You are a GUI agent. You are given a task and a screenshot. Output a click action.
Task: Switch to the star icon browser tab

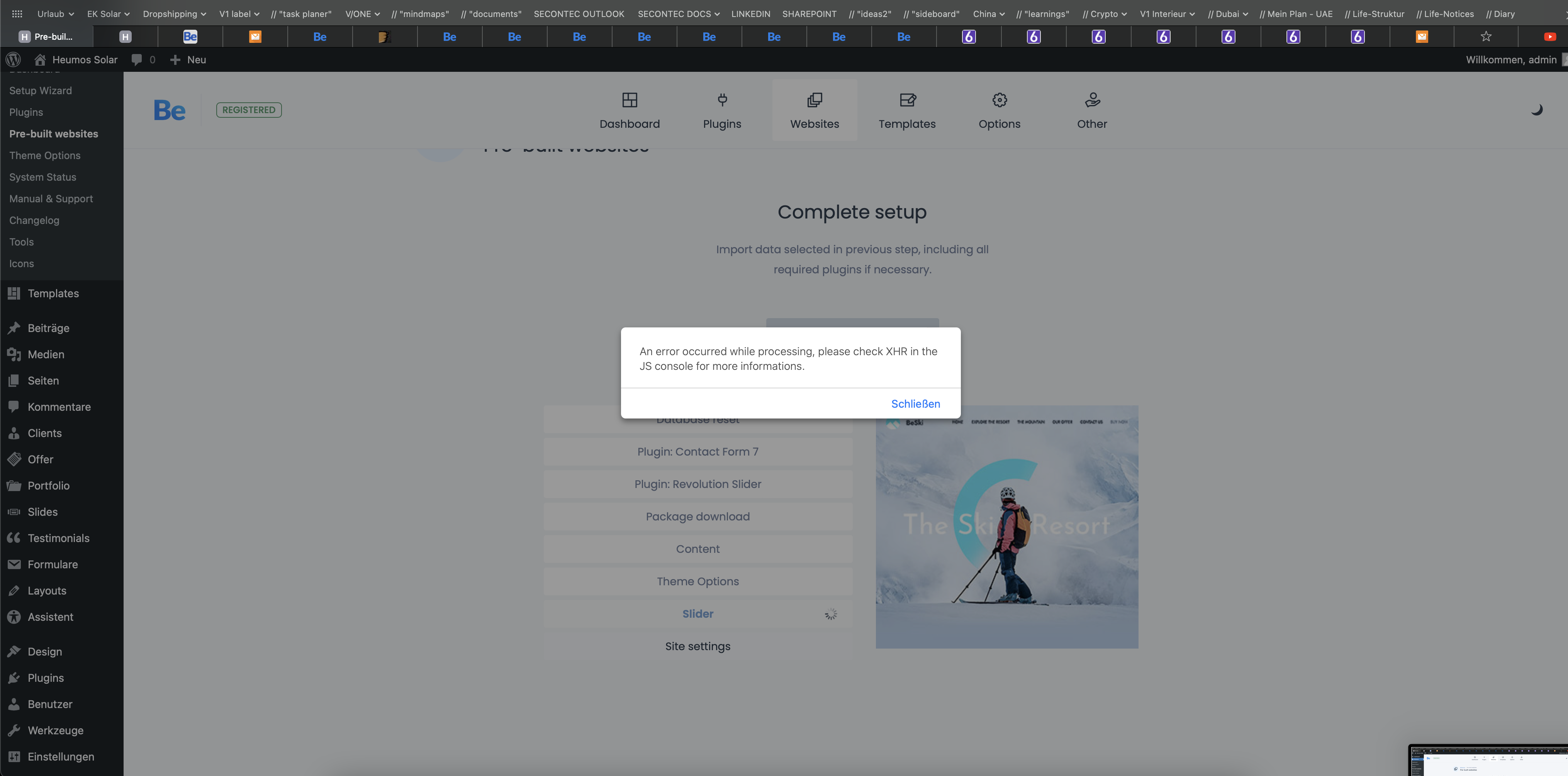(x=1486, y=37)
